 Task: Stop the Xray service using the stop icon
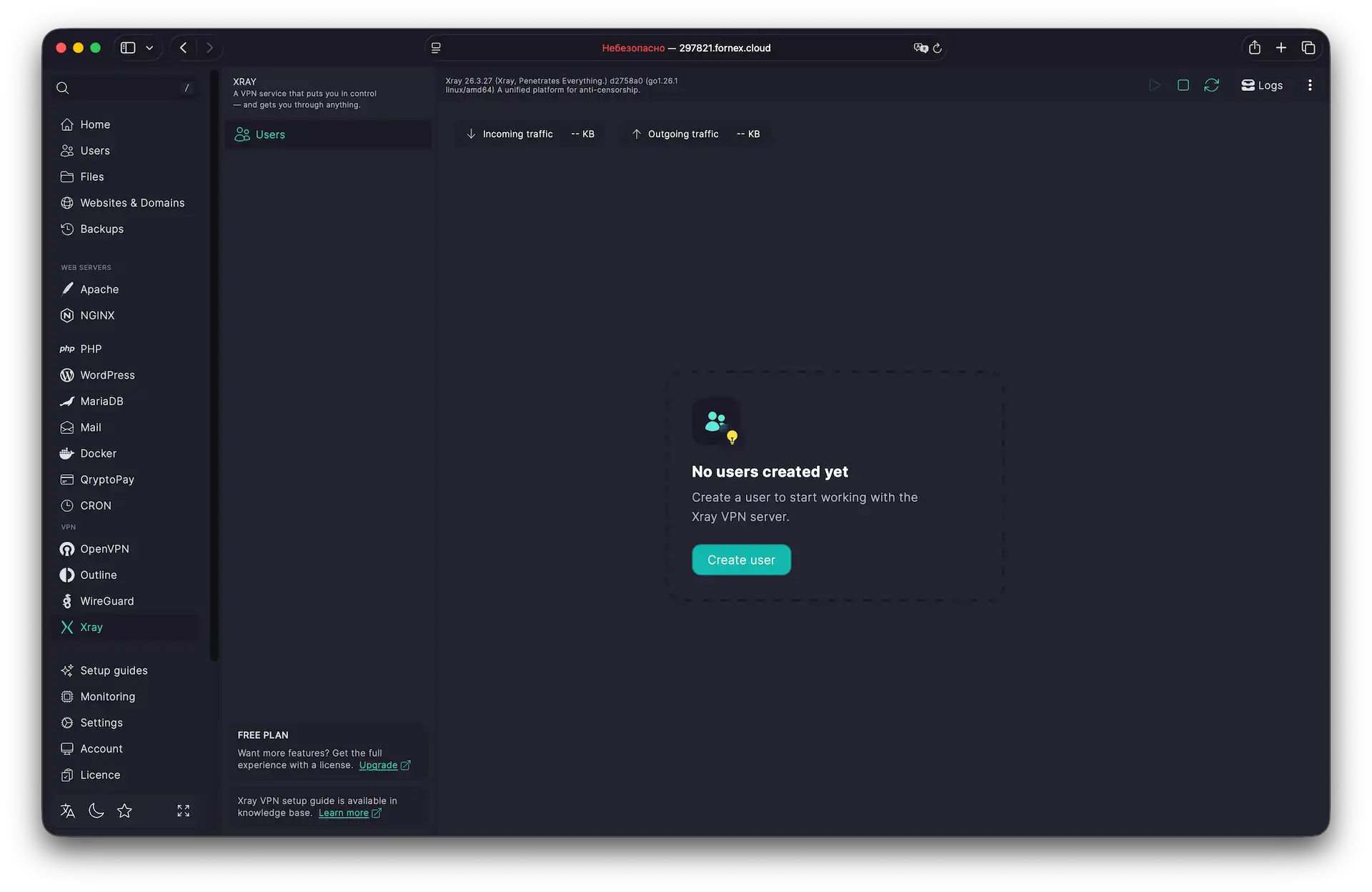coord(1183,84)
